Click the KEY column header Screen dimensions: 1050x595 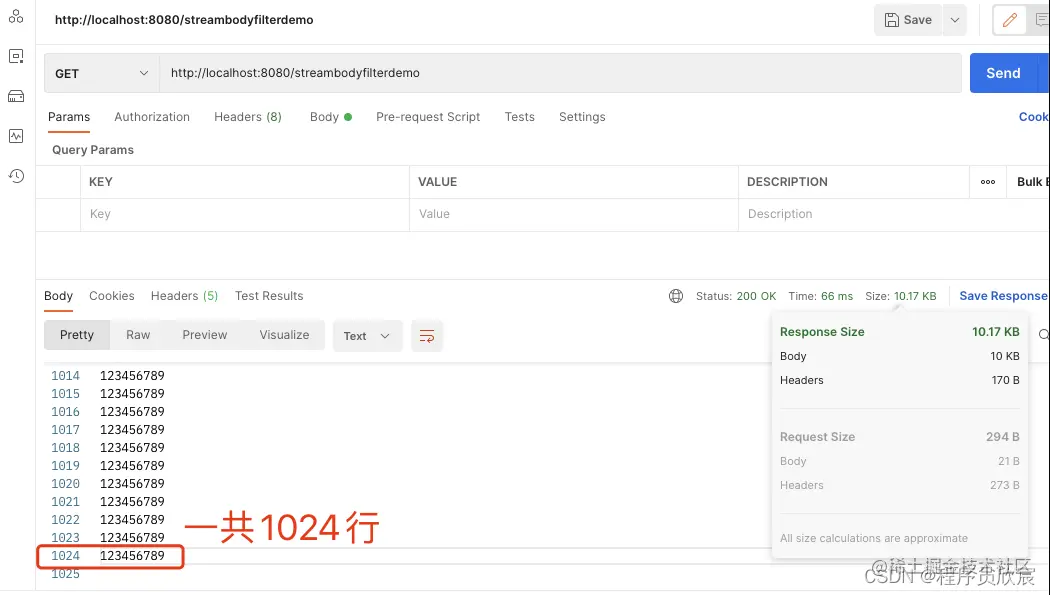point(100,182)
